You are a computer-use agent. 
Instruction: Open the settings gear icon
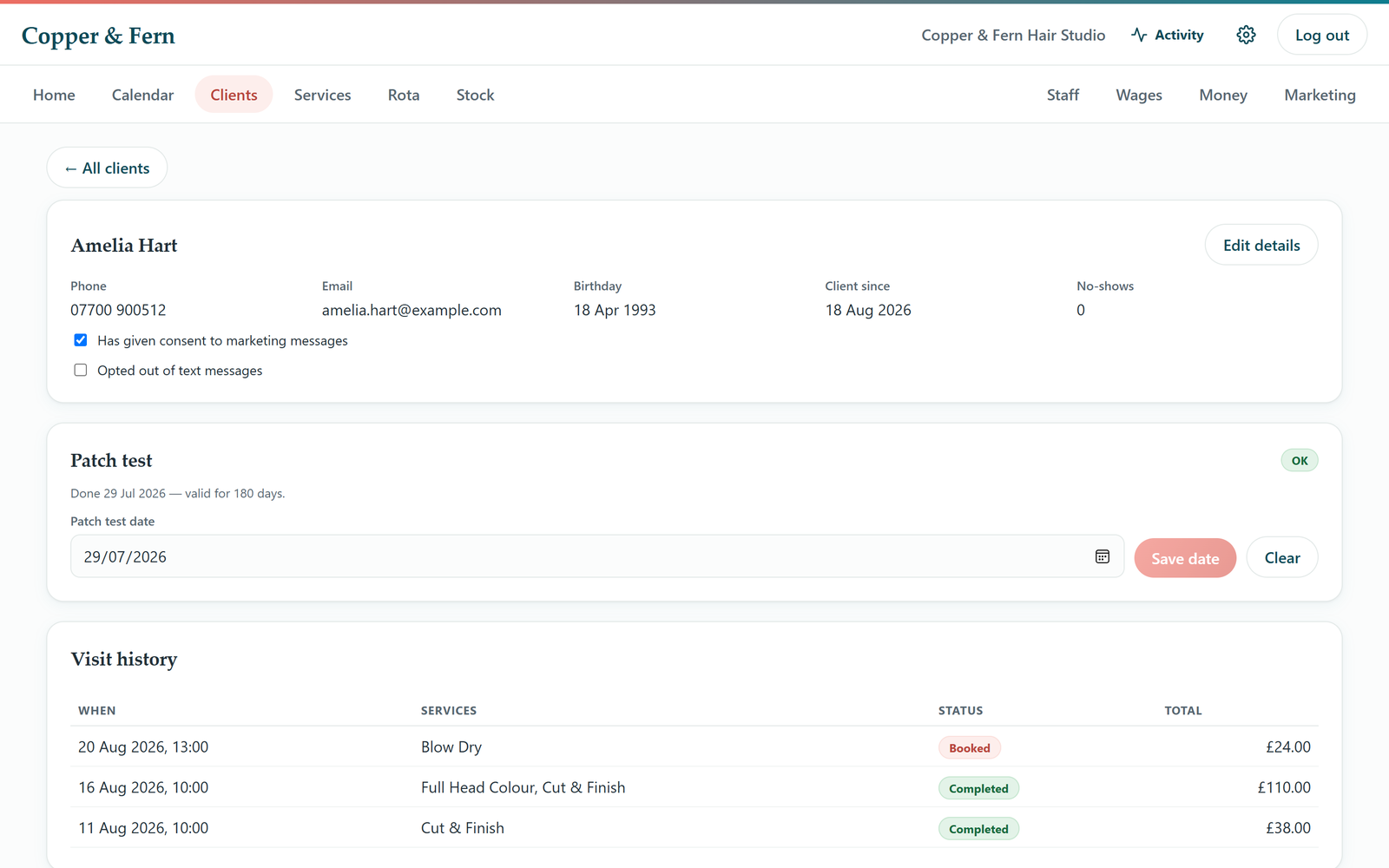(1246, 35)
